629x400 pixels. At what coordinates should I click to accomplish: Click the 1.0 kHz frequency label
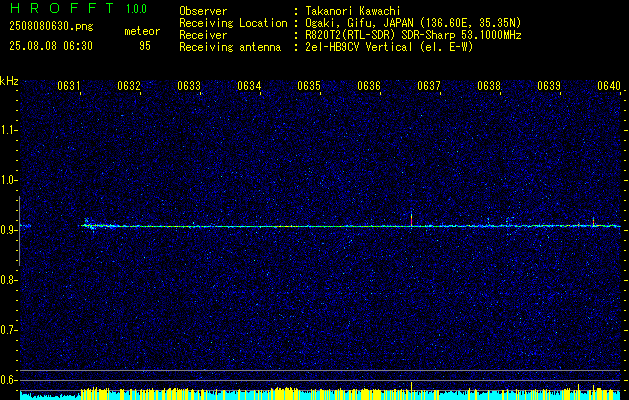7,181
